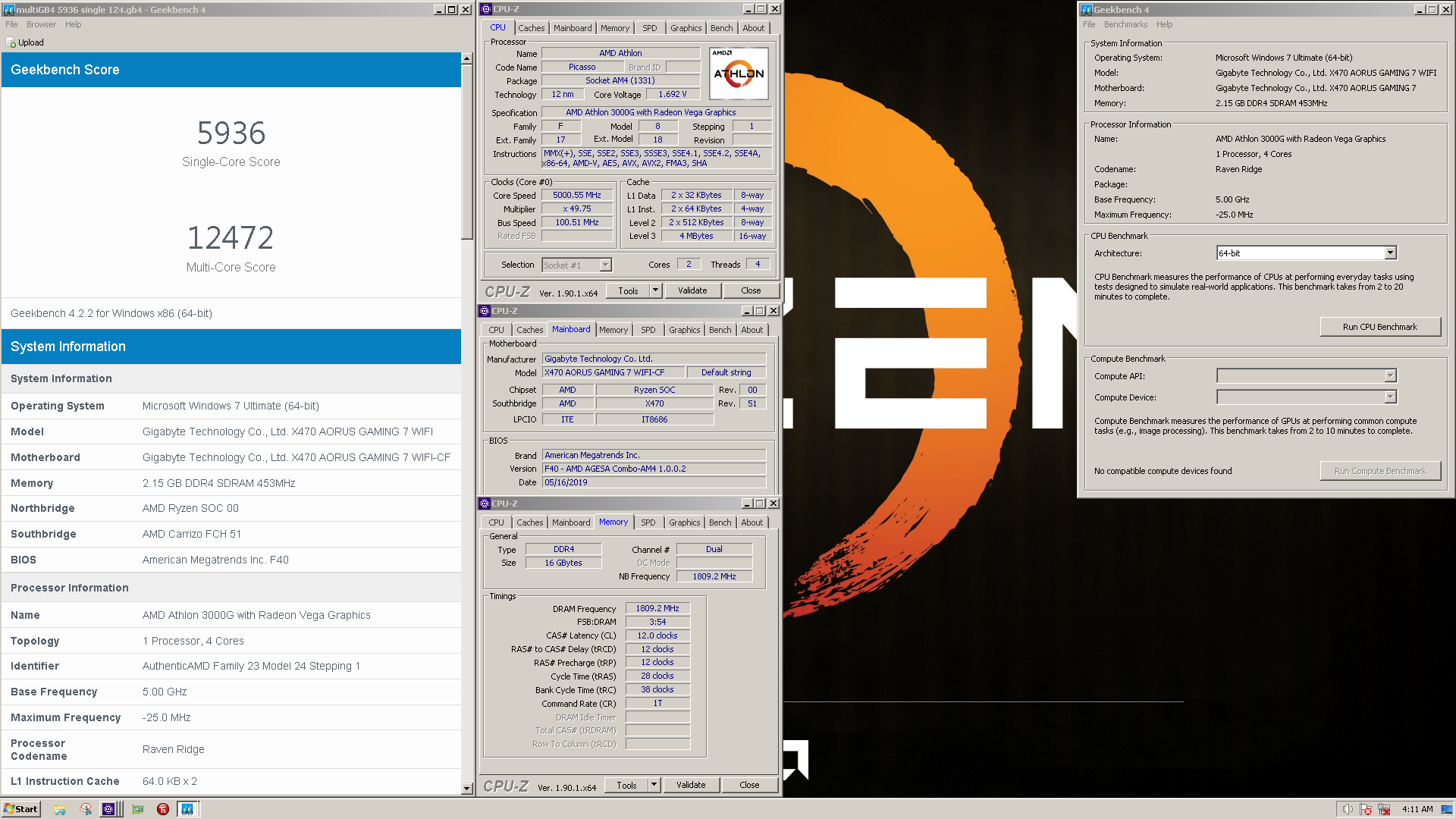1456x819 pixels.
Task: Open the Snipping Tool taskbar icon
Action: [x=86, y=809]
